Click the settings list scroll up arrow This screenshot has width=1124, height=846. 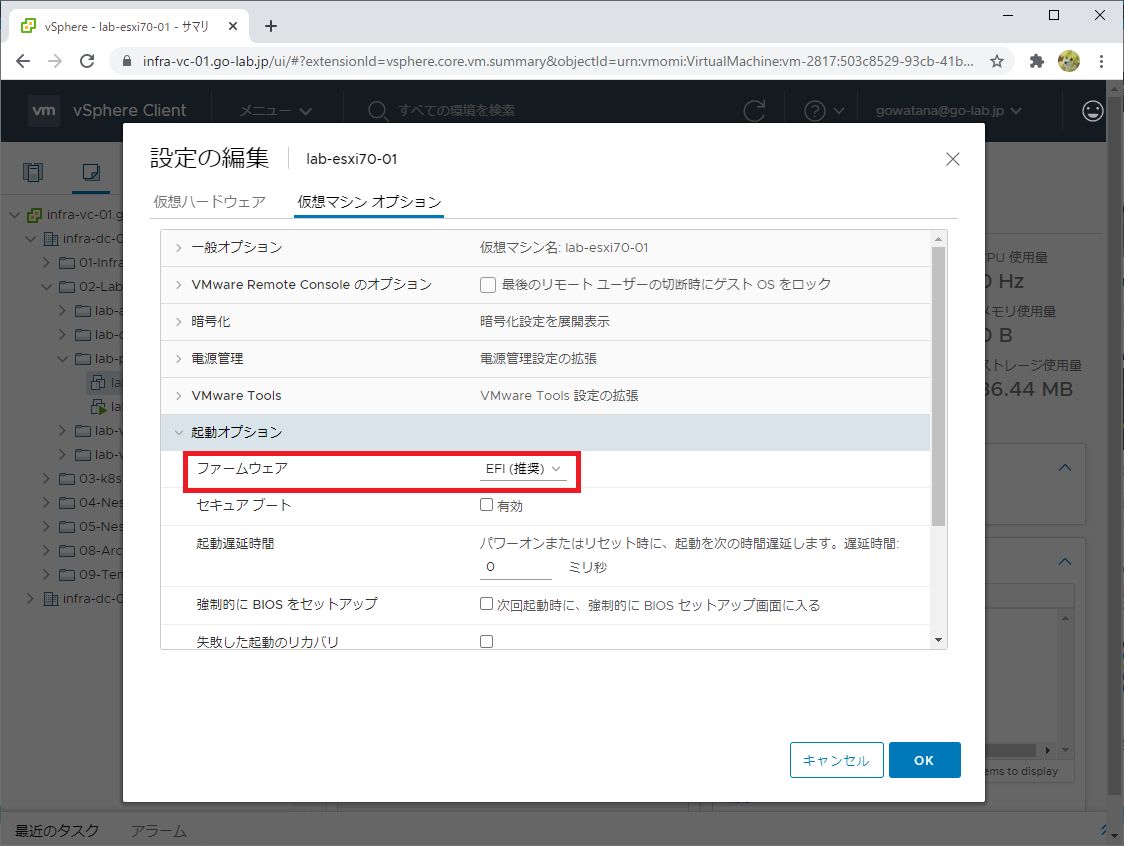[938, 238]
